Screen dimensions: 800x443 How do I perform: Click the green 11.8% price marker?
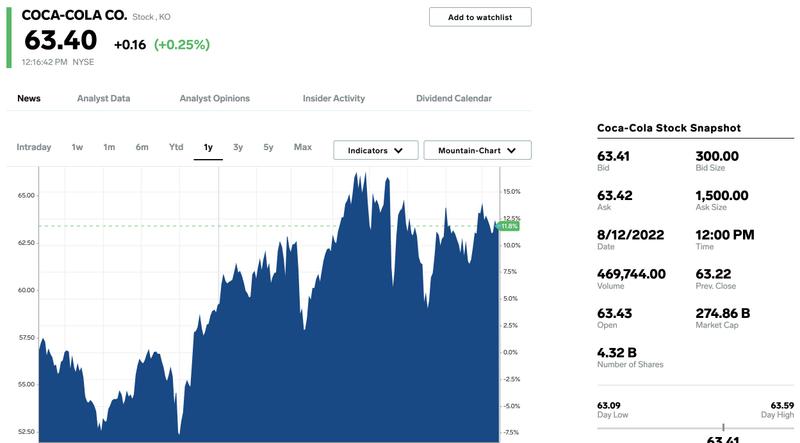508,226
